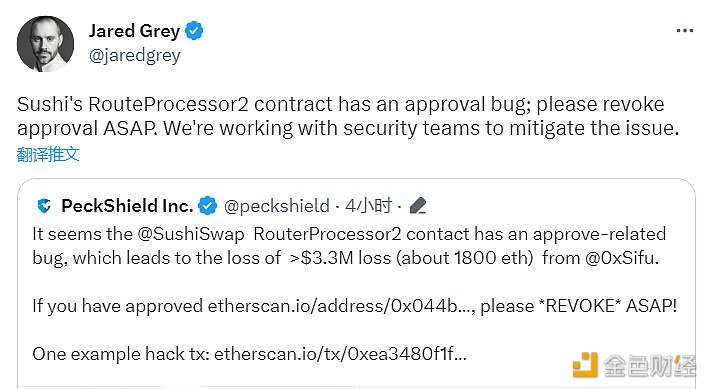
Task: Click the @SushiSwap mention
Action: [191, 234]
